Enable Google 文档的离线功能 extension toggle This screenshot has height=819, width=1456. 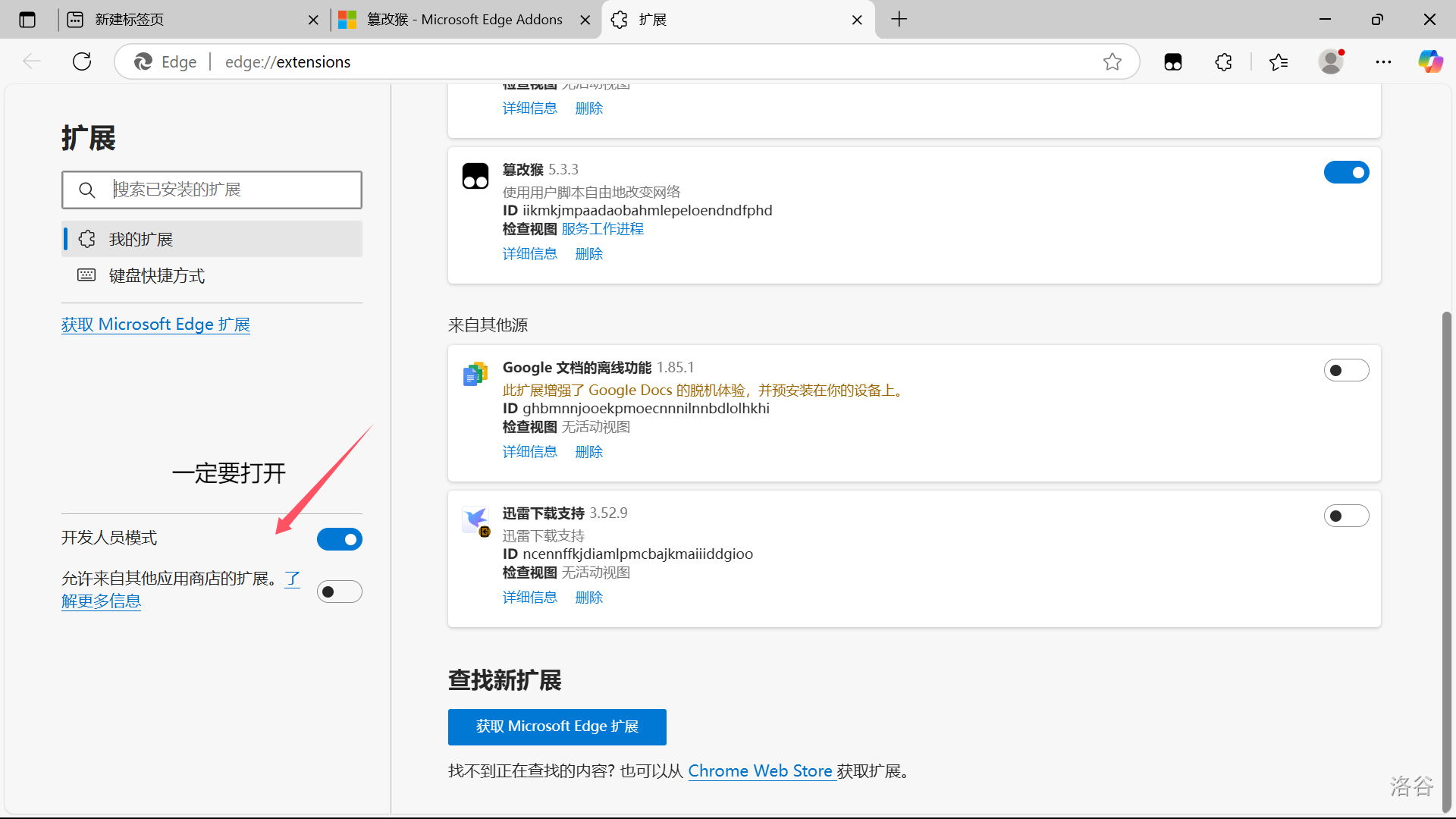pos(1346,371)
